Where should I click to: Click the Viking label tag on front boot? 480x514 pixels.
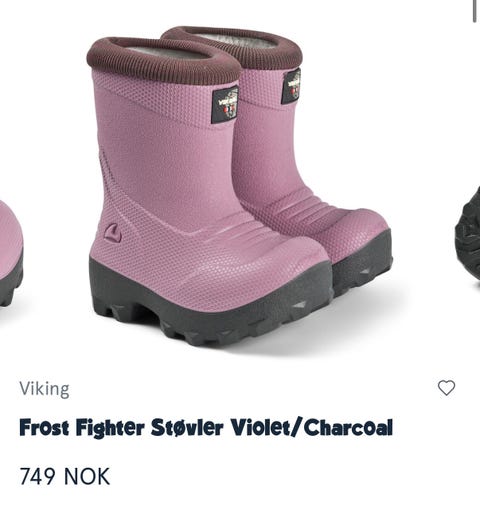225,105
